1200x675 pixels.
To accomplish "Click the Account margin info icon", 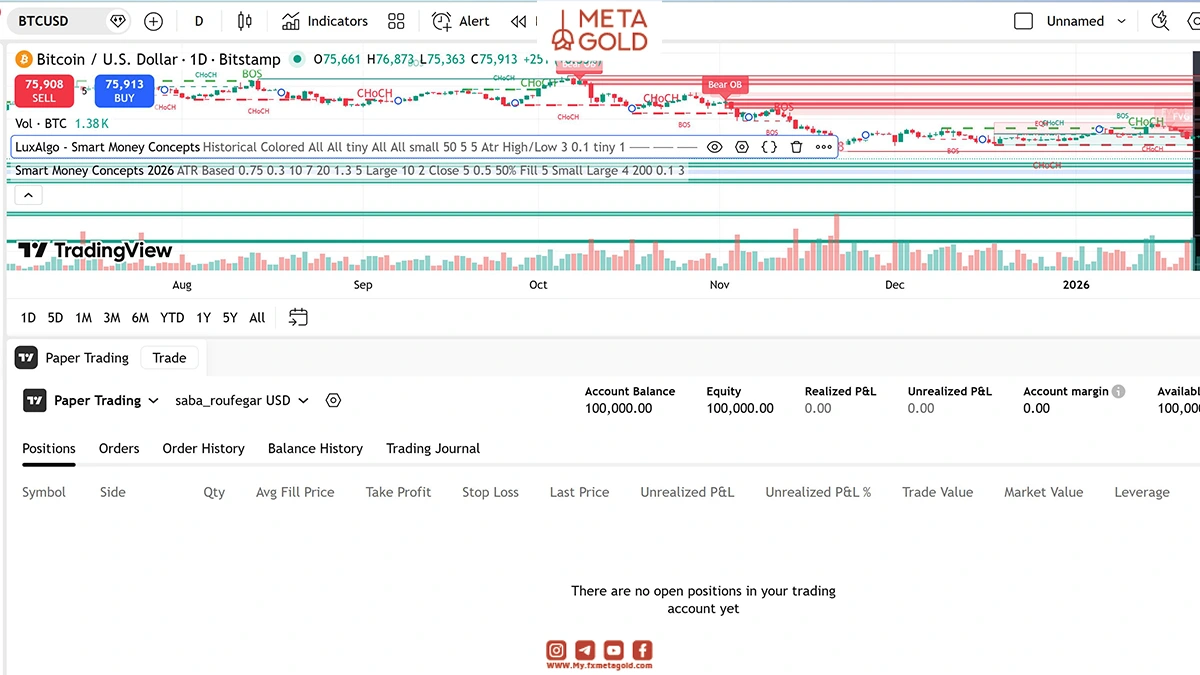I will (x=1118, y=392).
